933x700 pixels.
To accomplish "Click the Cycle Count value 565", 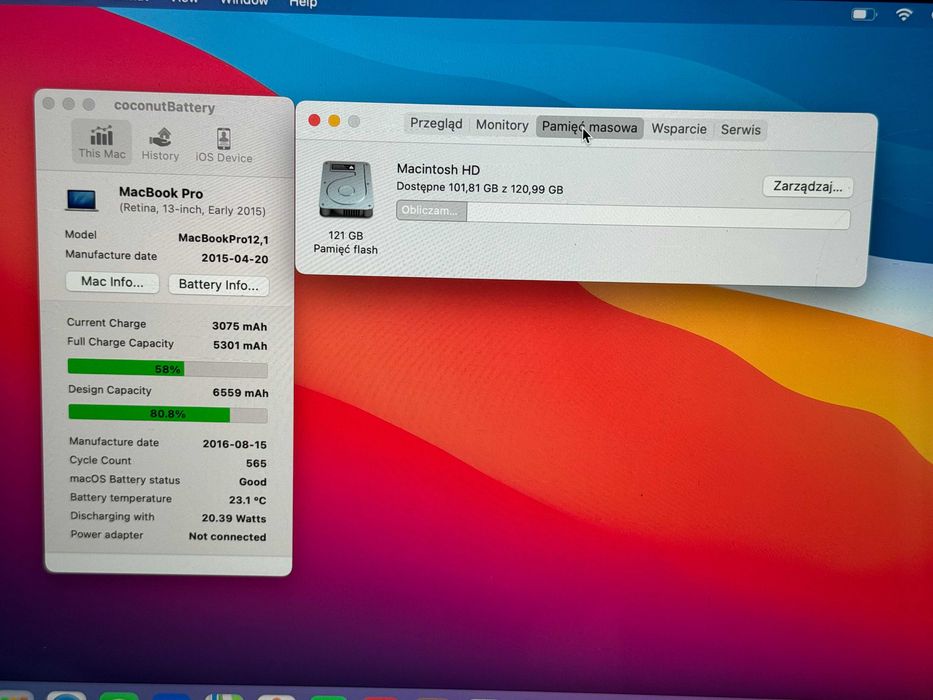I will tap(256, 463).
